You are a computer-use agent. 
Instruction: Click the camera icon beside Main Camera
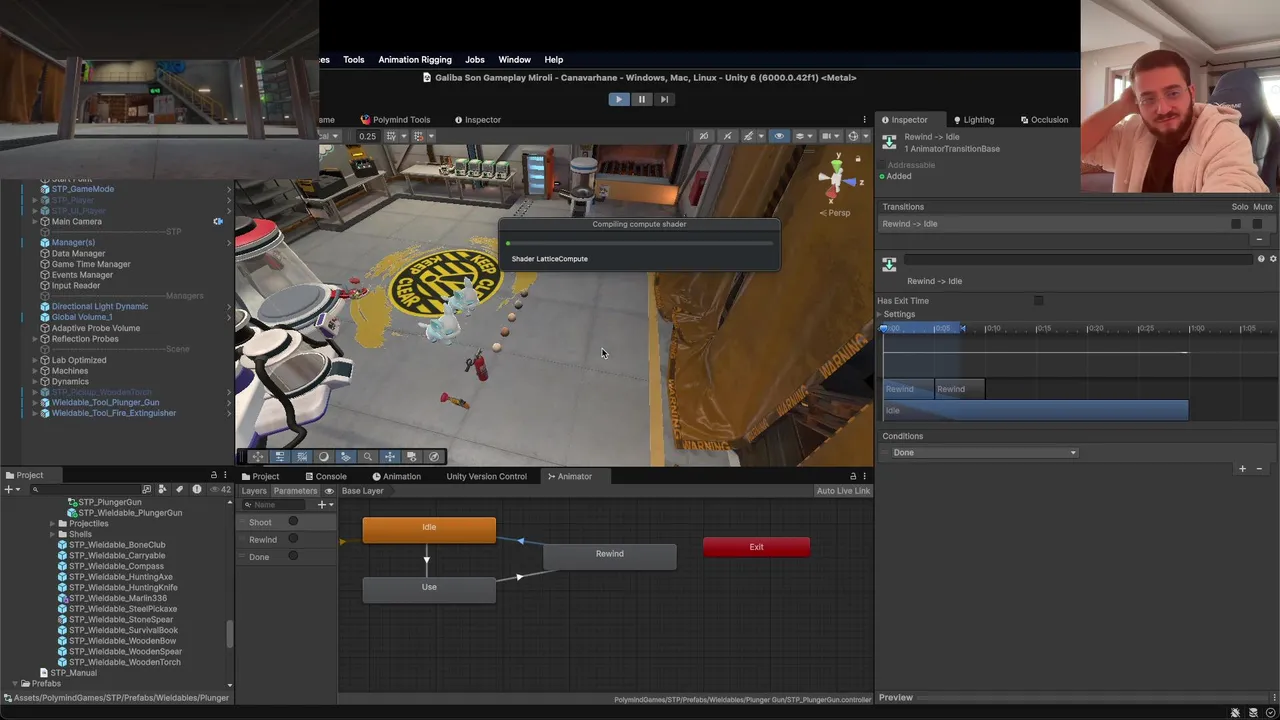(x=218, y=221)
